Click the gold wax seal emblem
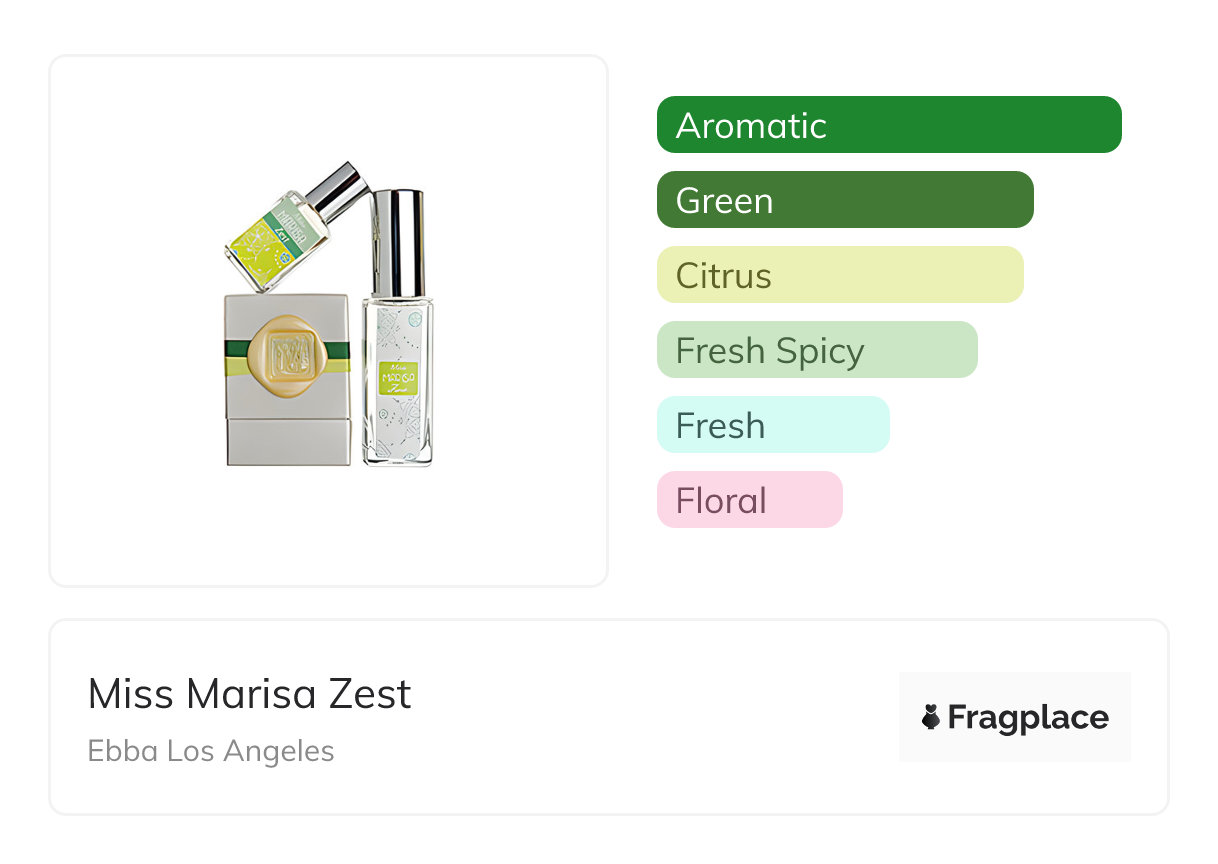Screen dimensions: 1218x864 [288, 352]
